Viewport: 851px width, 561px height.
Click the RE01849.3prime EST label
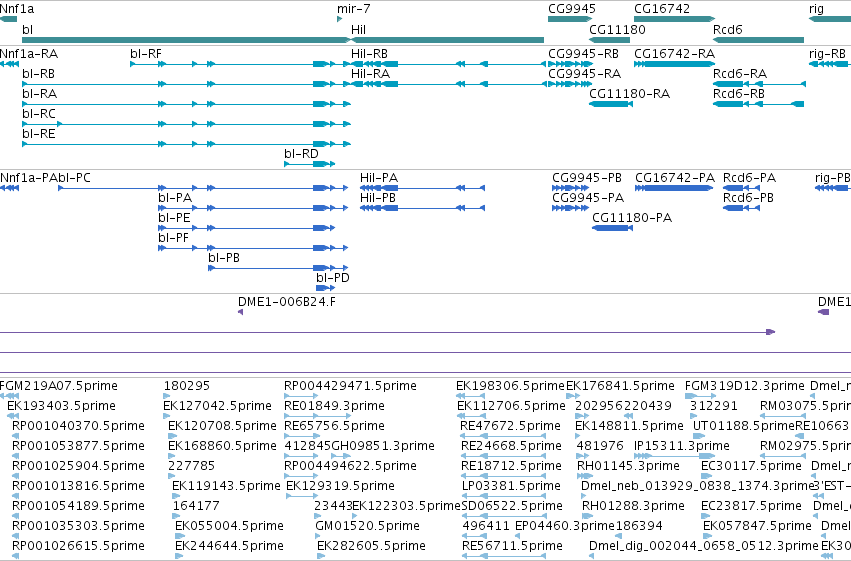click(x=334, y=406)
